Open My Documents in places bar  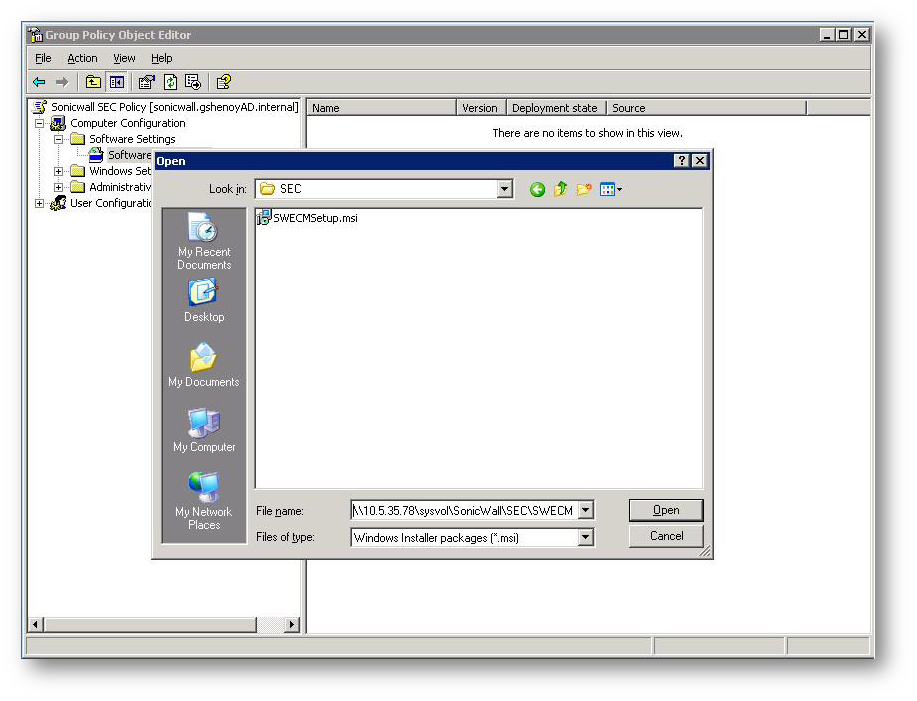tap(204, 365)
